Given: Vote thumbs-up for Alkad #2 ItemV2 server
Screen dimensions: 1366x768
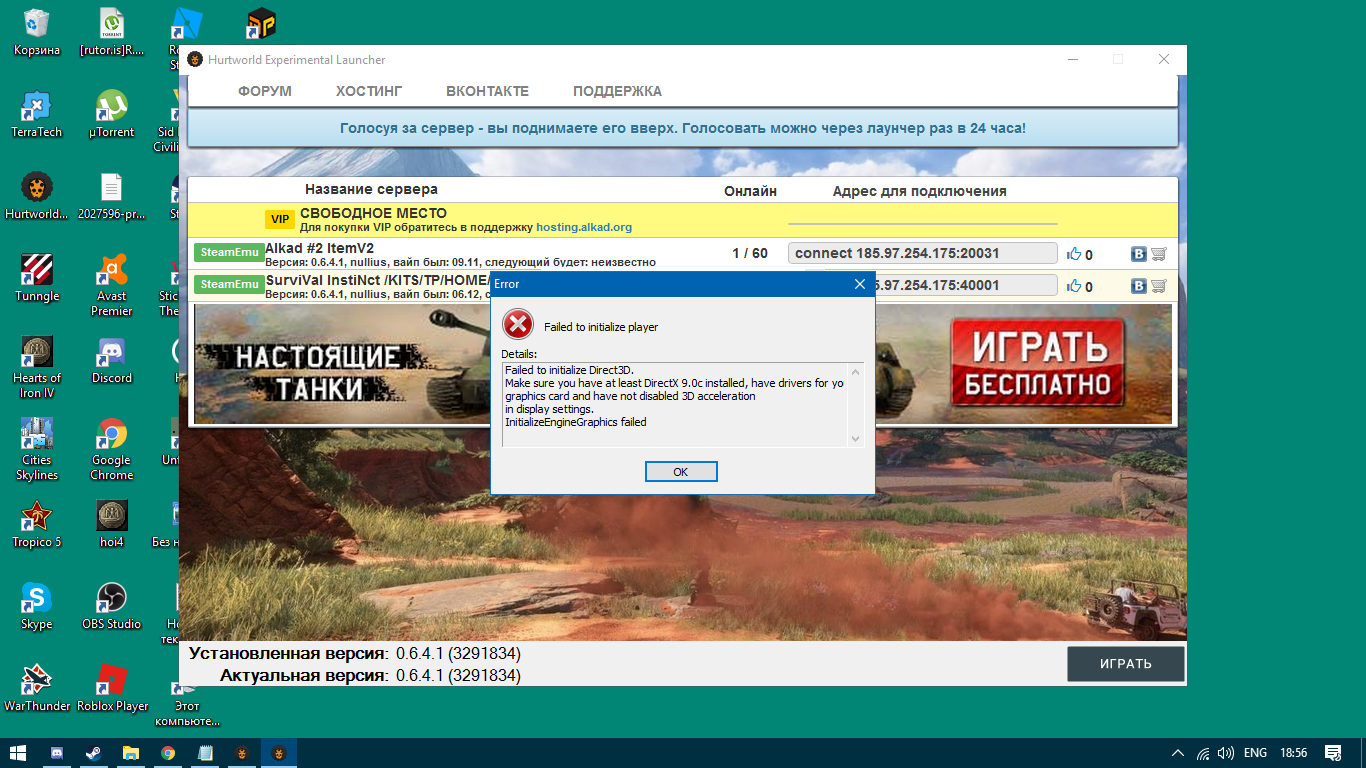Looking at the screenshot, I should click(x=1074, y=254).
